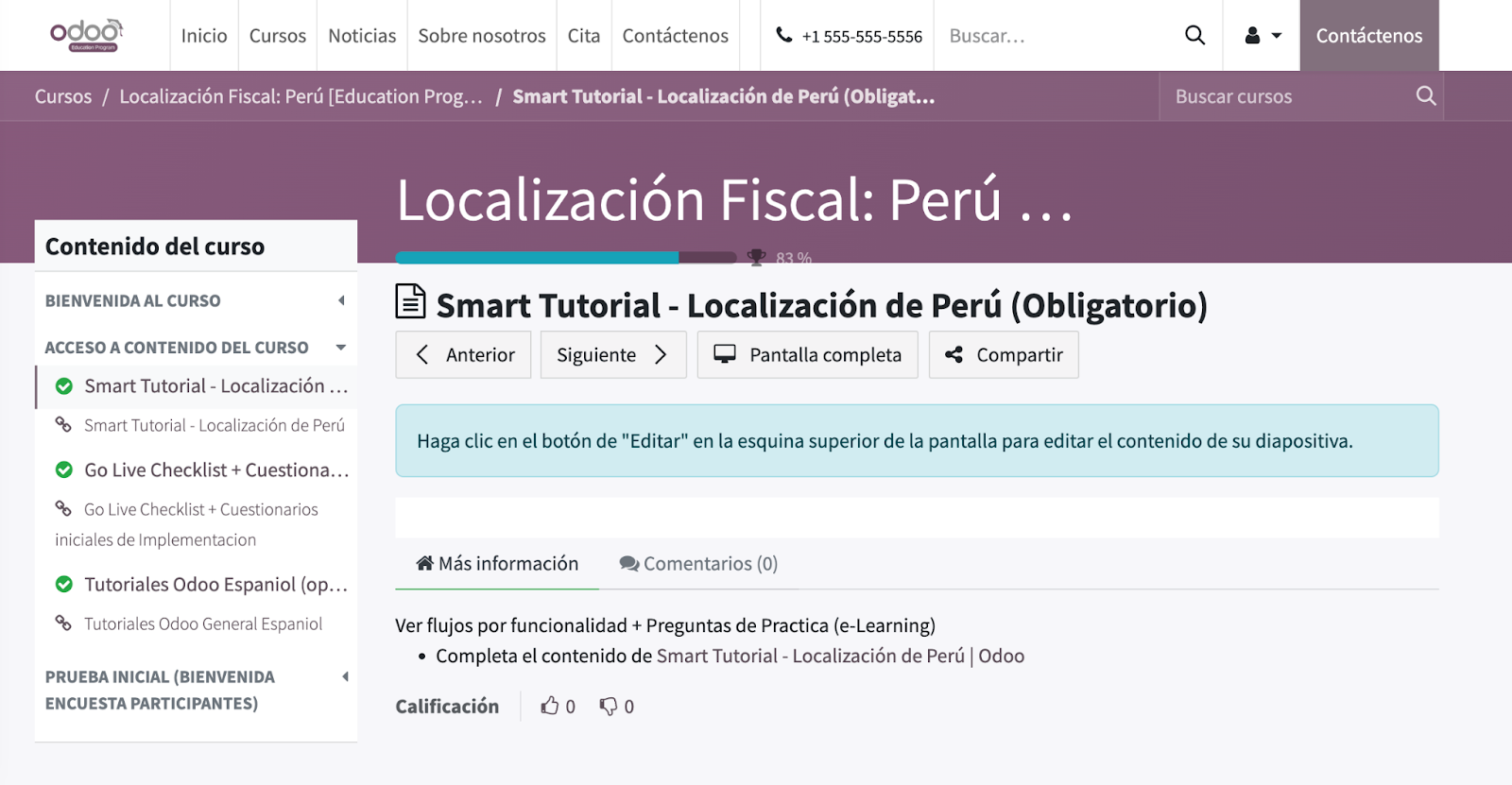This screenshot has width=1512, height=785.
Task: Open Smart Tutorial - Localización de Perú | Odoo link
Action: pos(840,656)
